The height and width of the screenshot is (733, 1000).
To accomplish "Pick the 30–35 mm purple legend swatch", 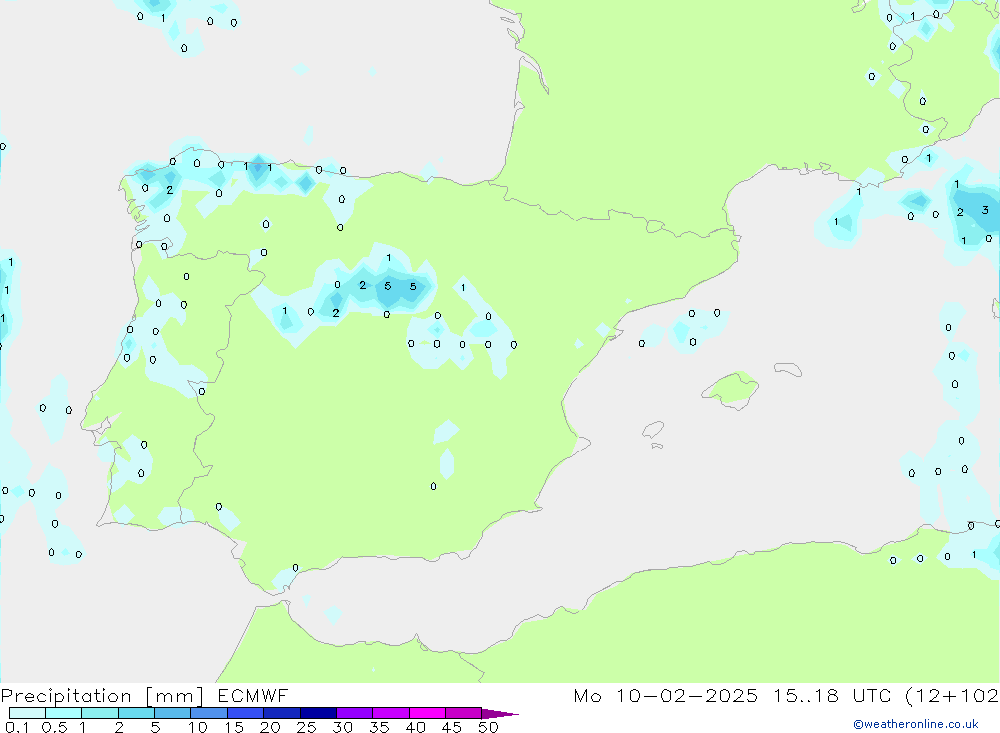I will pos(354,713).
